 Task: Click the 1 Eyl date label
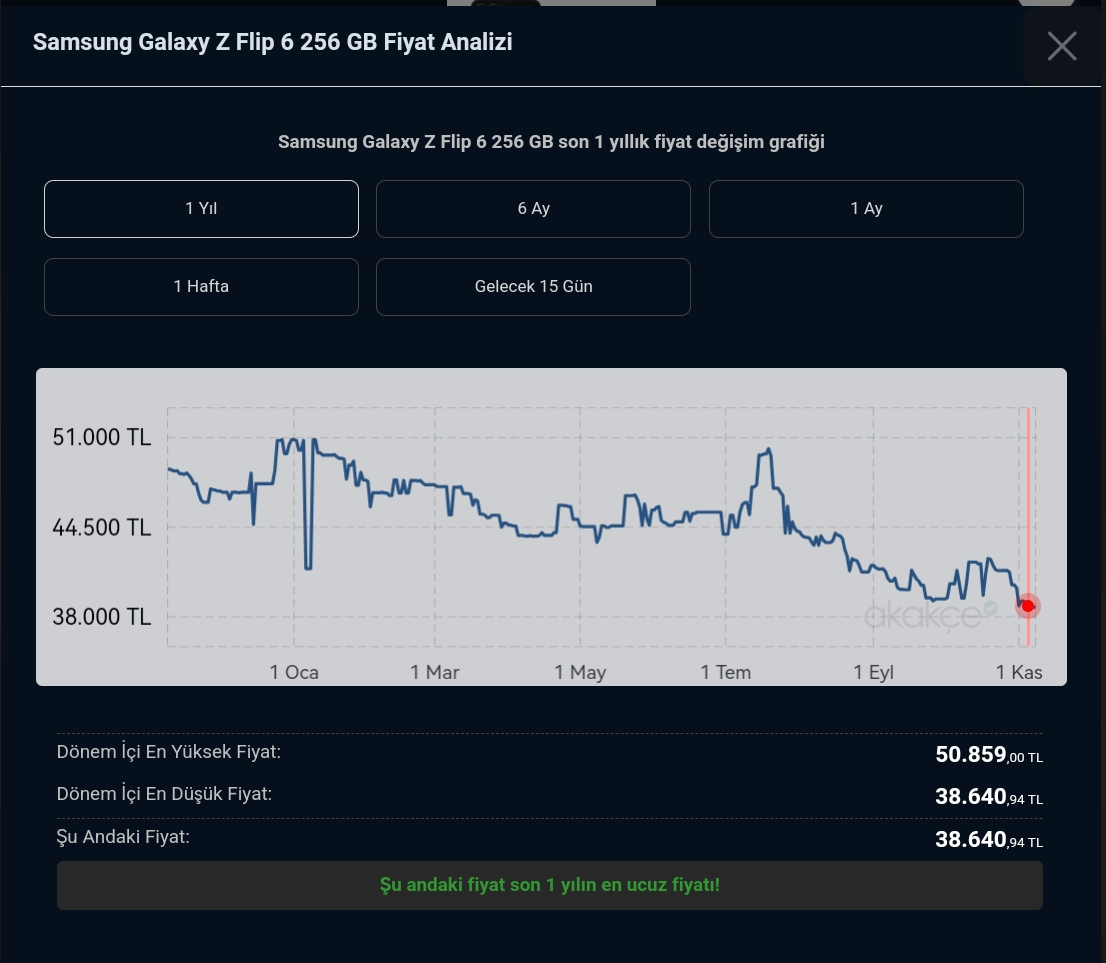tap(873, 672)
